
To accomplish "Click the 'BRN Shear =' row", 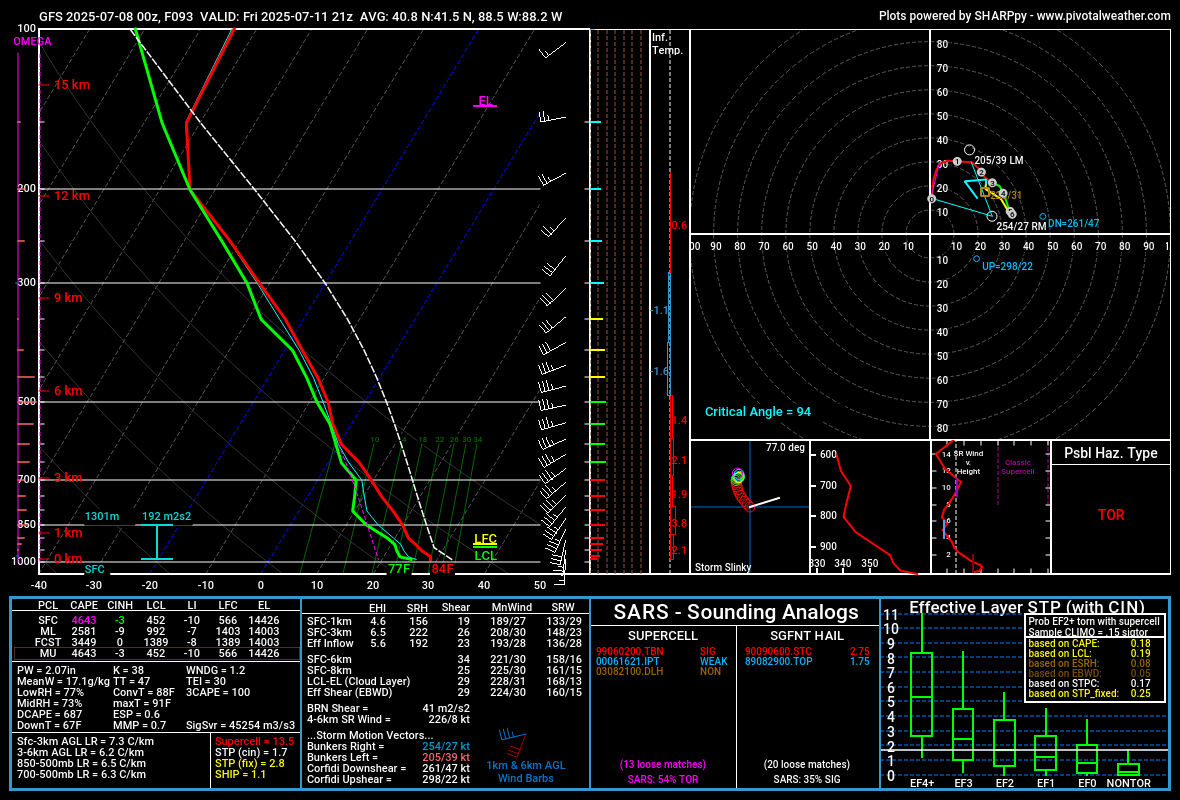I will 388,708.
